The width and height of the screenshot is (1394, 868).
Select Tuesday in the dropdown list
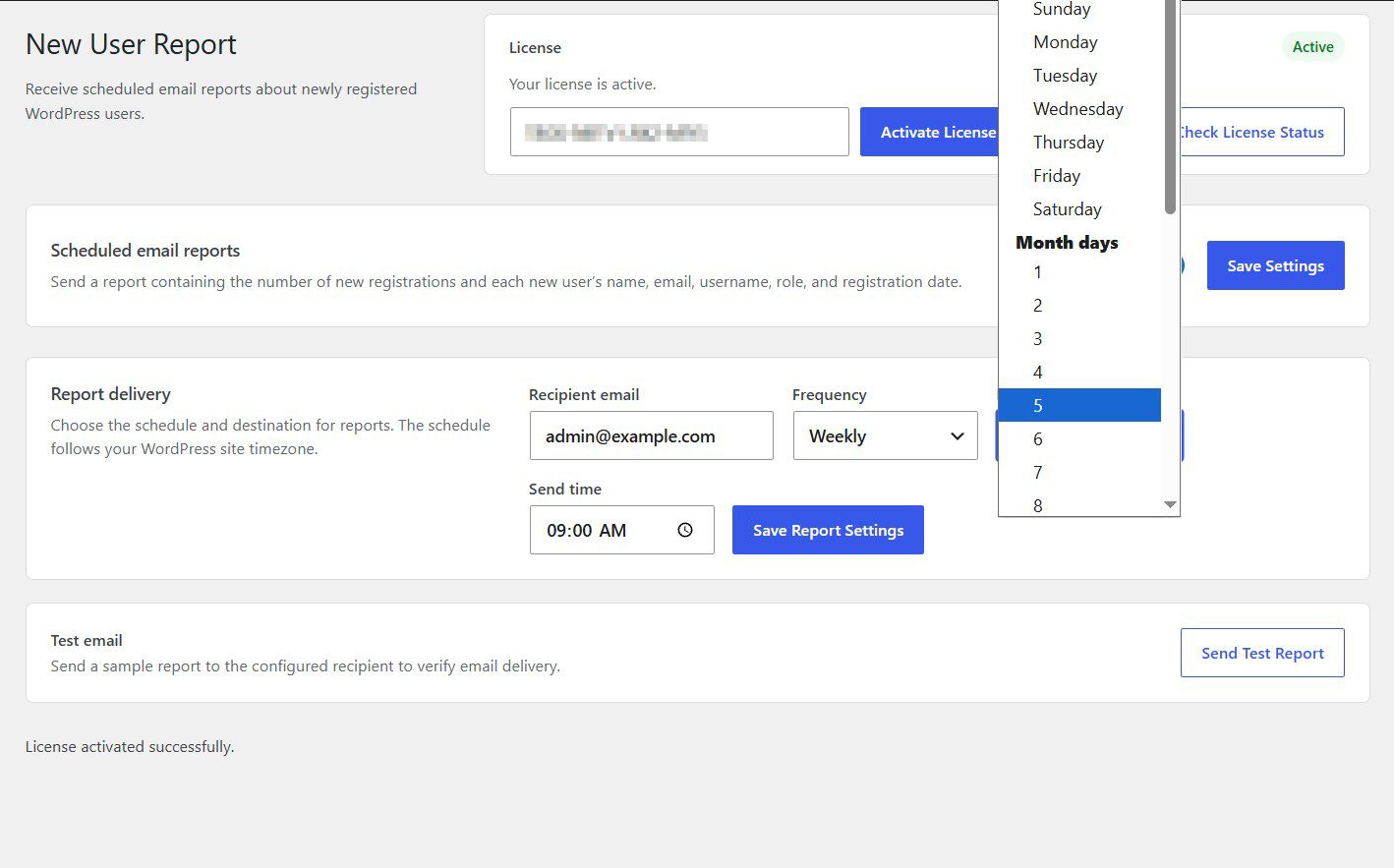(1079, 76)
